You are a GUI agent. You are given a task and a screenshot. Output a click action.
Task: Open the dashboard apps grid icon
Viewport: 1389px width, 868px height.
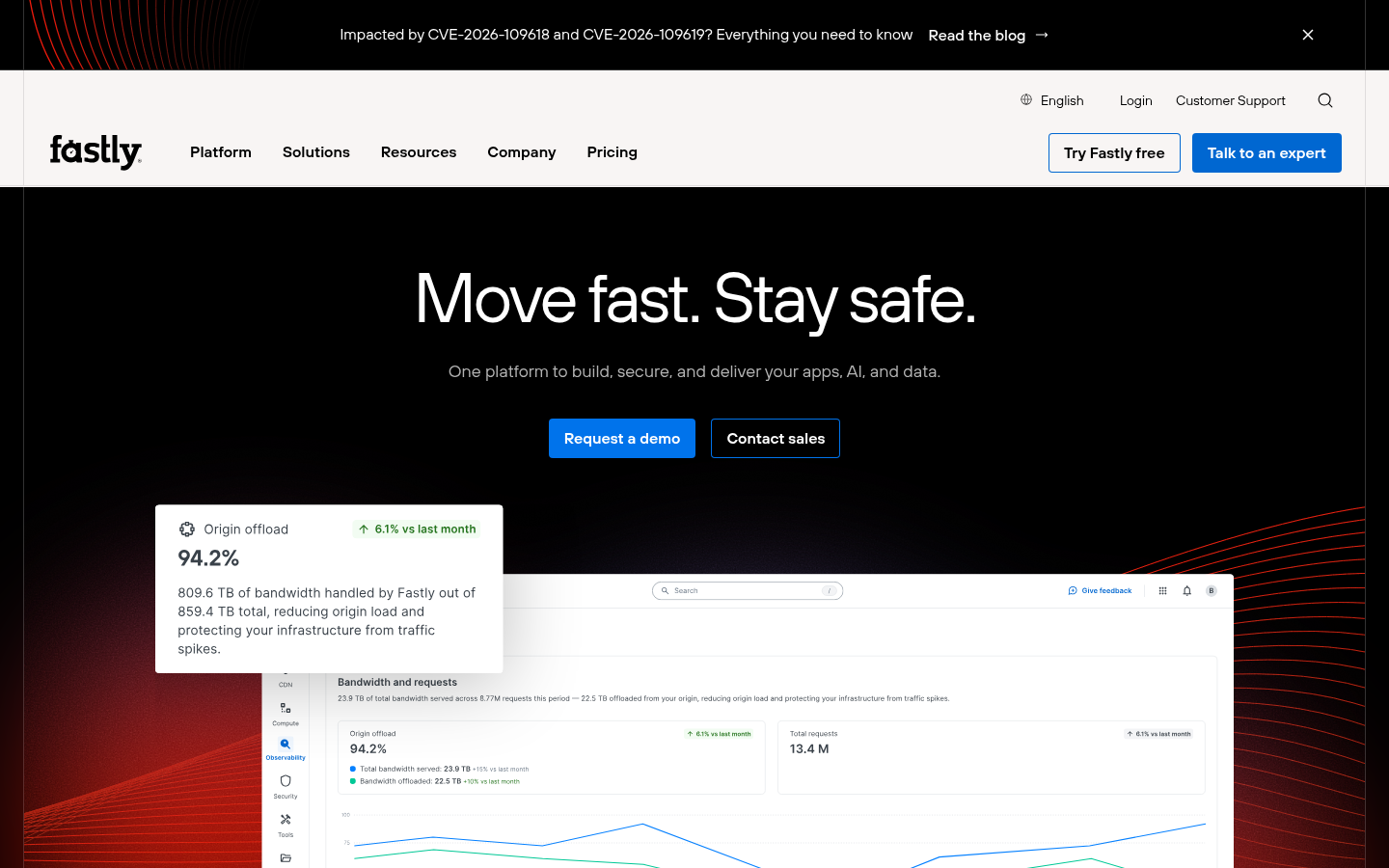1162,591
